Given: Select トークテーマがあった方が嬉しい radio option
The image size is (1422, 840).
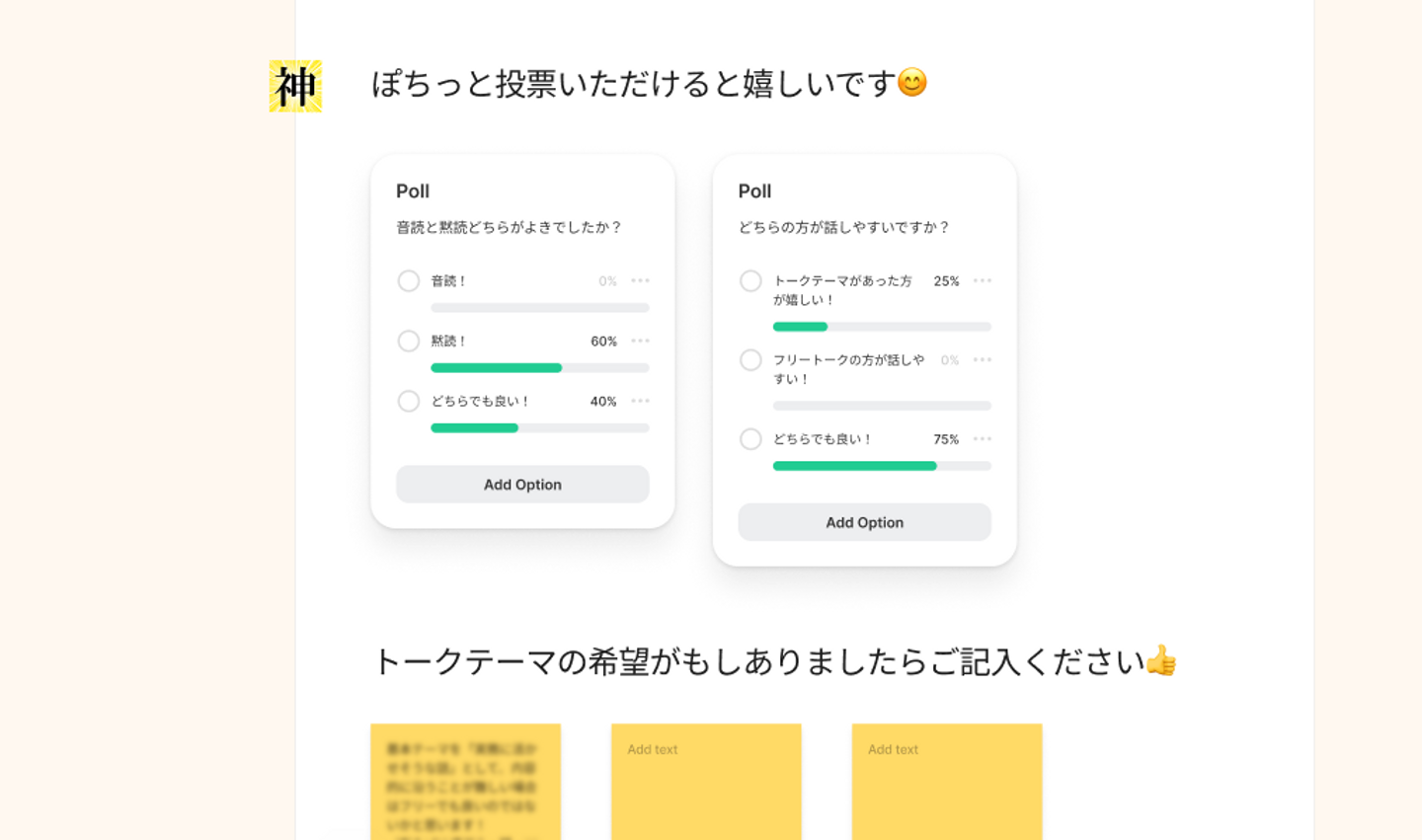Looking at the screenshot, I should pos(750,281).
